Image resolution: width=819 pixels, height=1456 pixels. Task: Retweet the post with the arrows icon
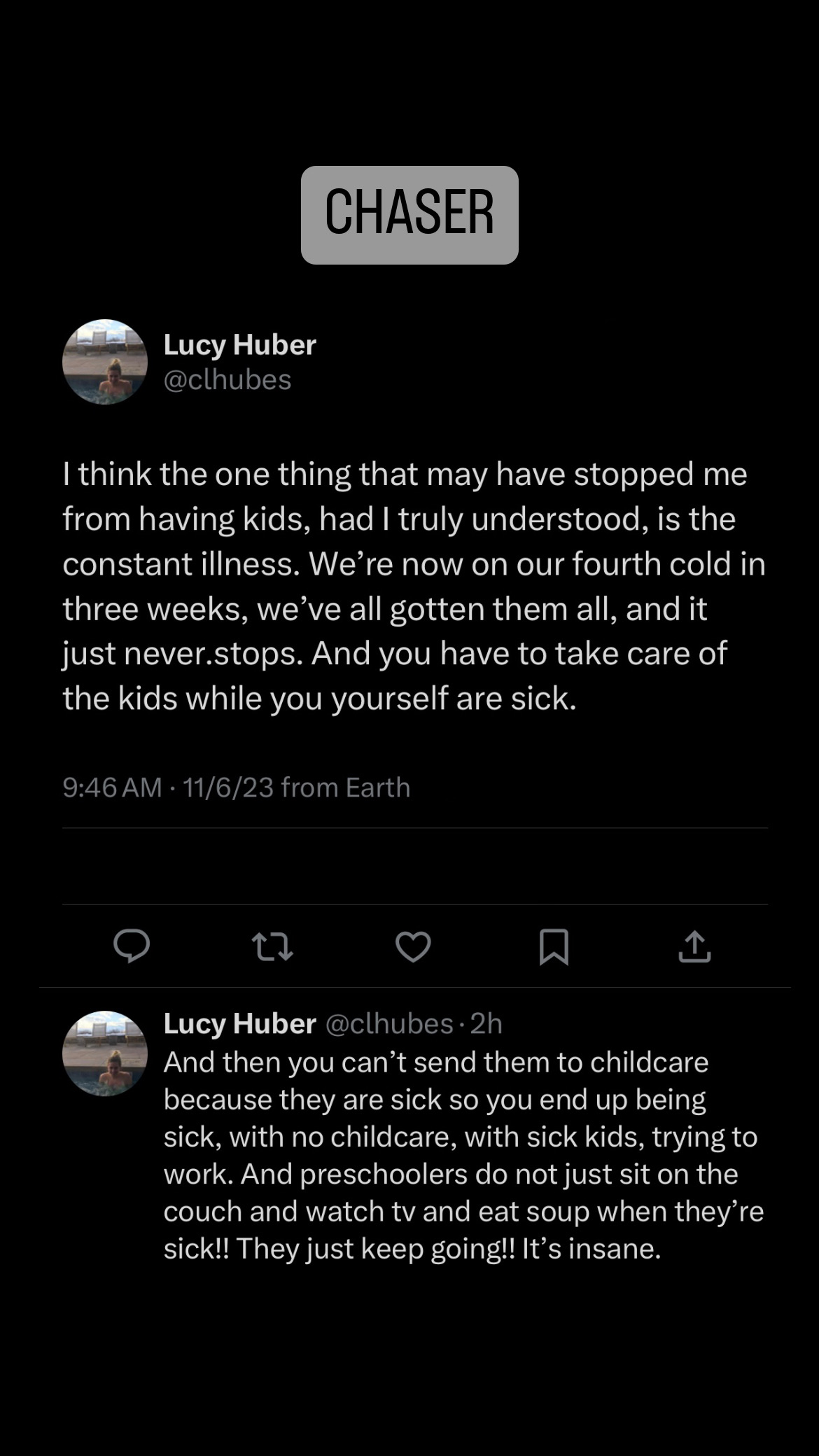[x=272, y=946]
